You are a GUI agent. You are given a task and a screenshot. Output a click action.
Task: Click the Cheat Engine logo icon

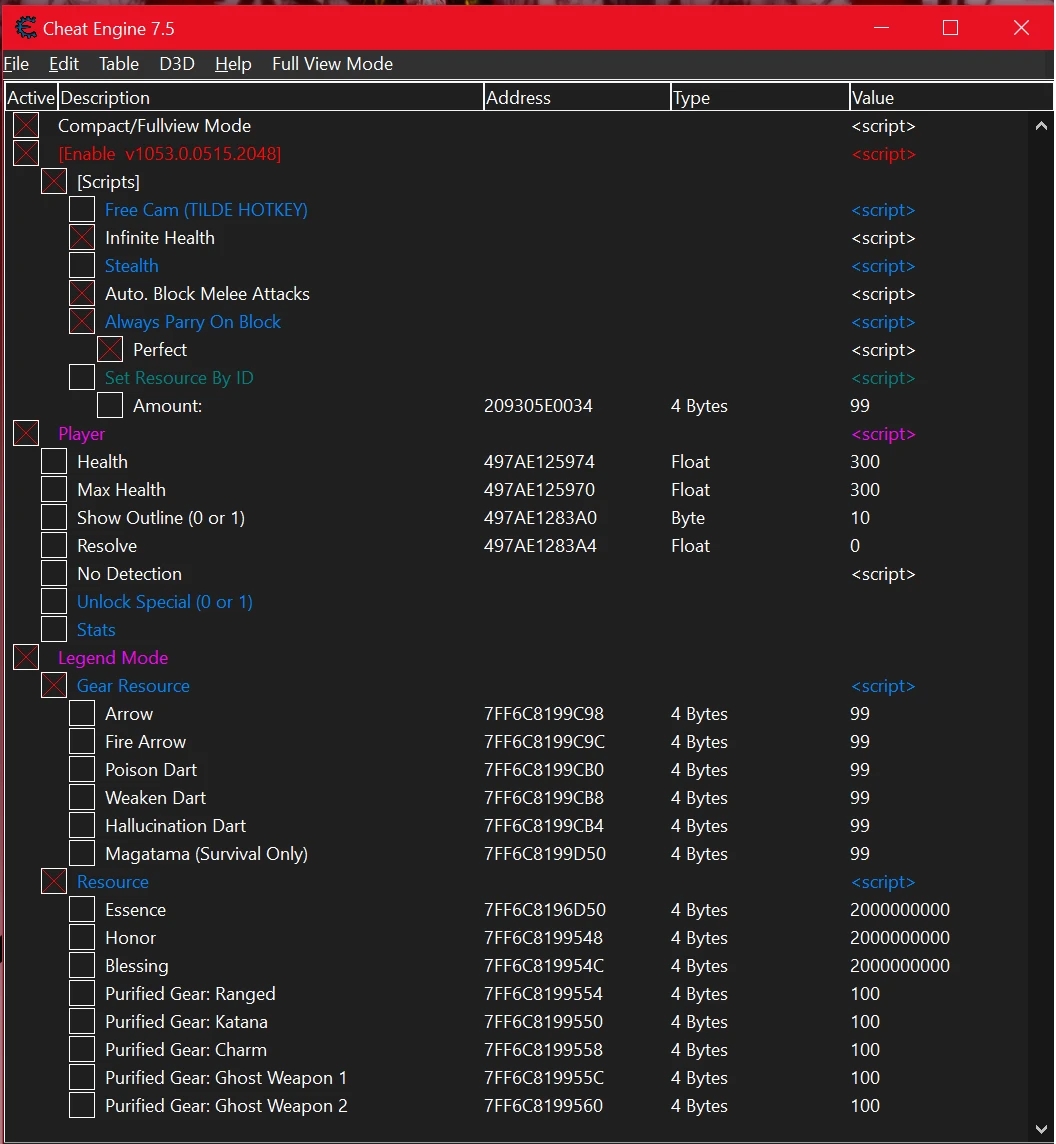point(26,28)
